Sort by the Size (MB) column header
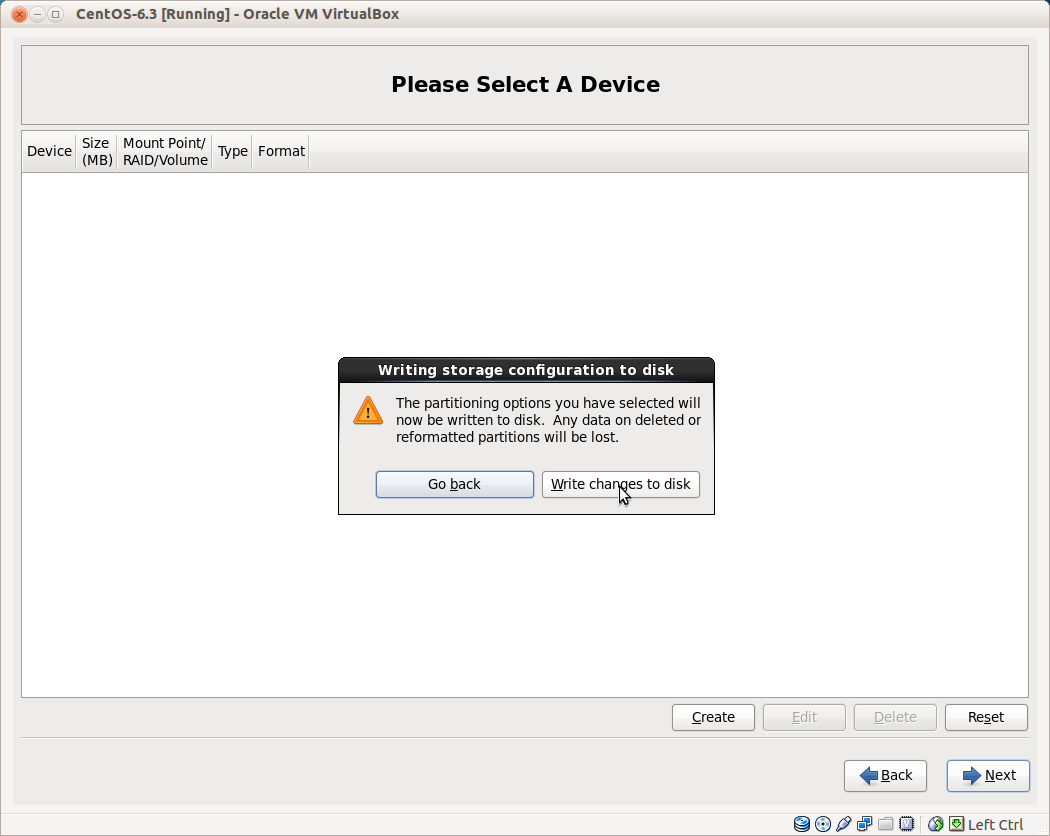This screenshot has height=836, width=1050. click(96, 151)
